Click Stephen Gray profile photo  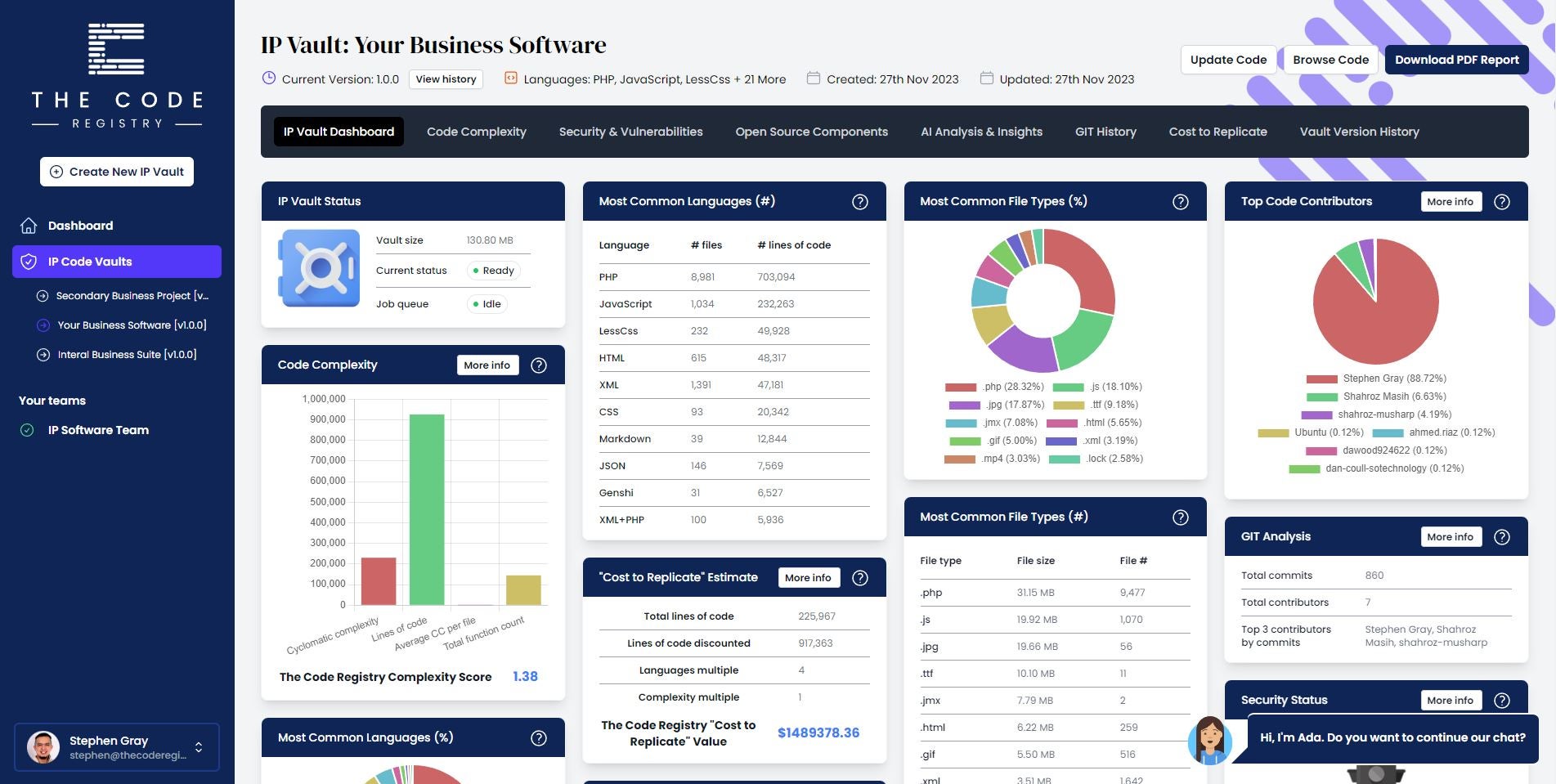tap(43, 747)
